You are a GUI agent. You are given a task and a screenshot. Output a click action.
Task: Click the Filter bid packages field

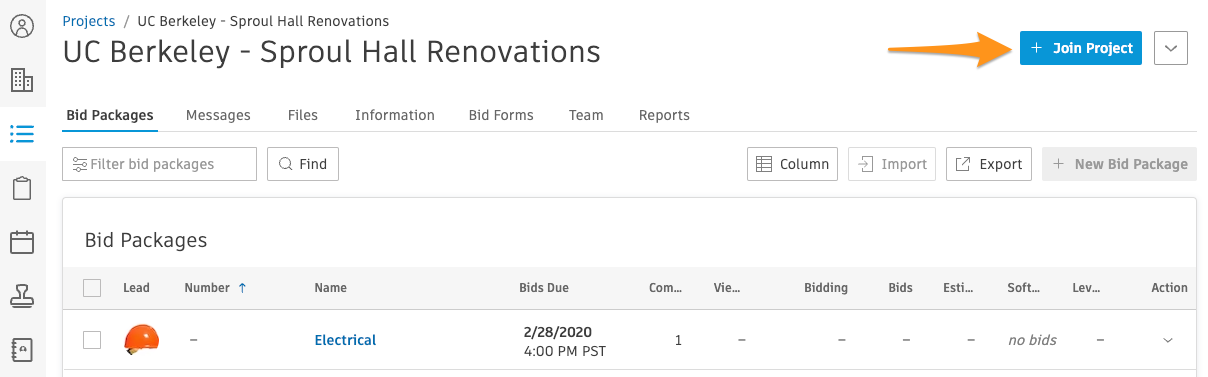pos(159,164)
